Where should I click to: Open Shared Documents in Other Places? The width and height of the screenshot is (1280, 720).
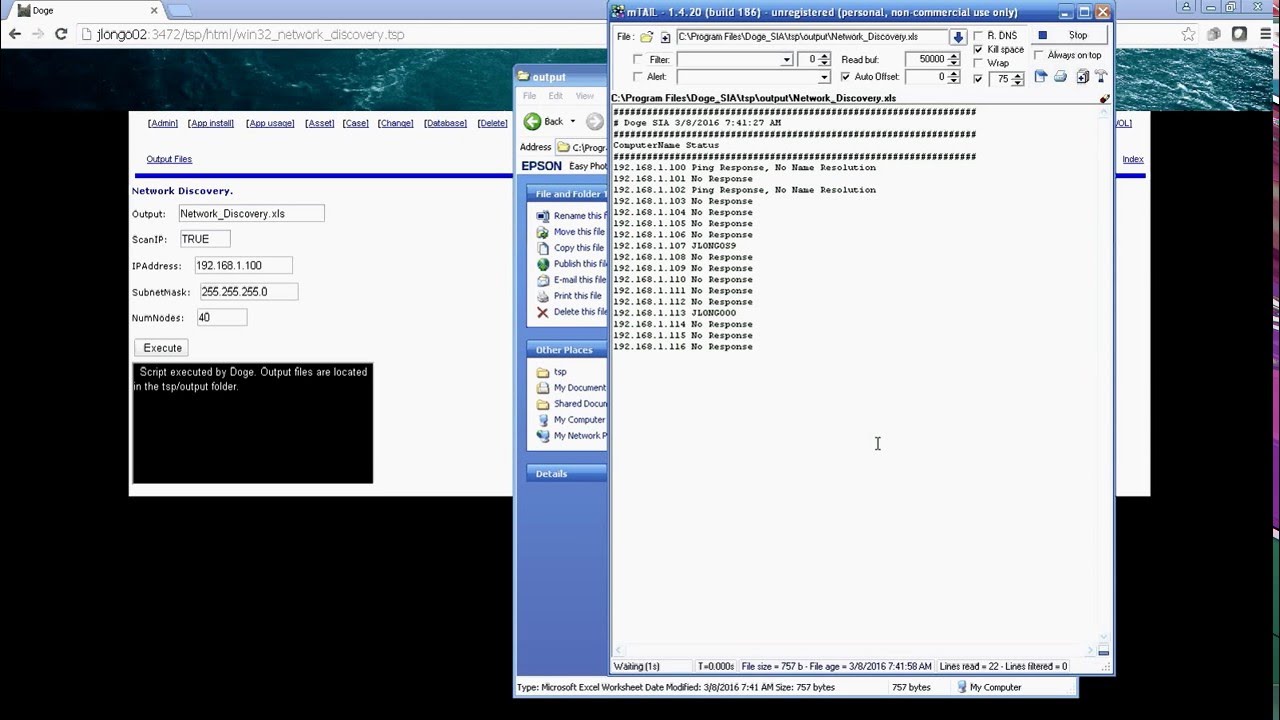coord(571,404)
